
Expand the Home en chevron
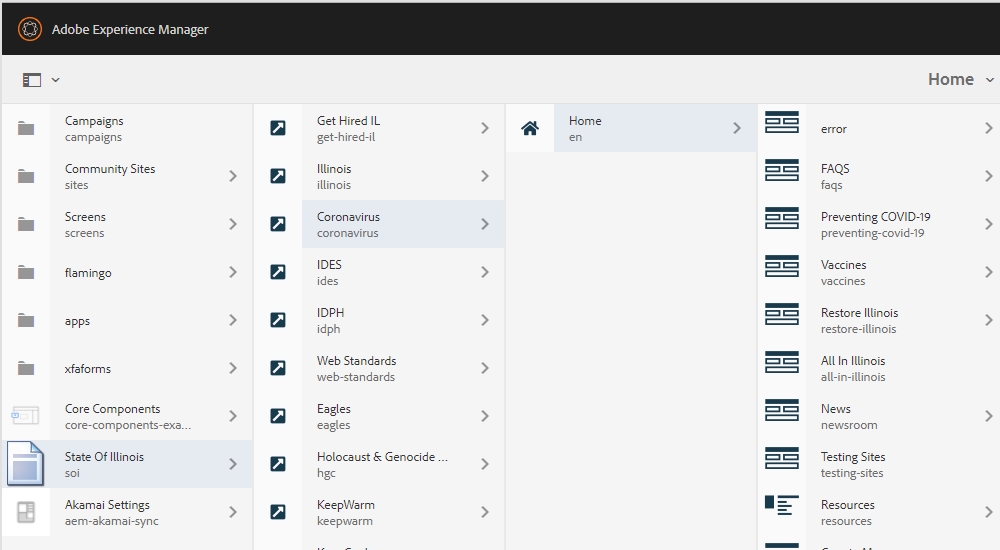(737, 128)
